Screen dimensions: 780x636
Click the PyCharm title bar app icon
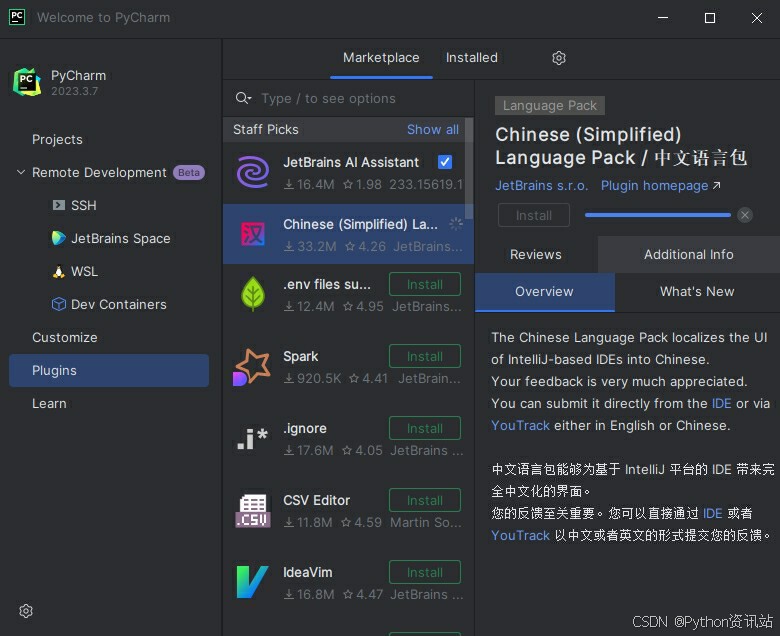coord(17,17)
